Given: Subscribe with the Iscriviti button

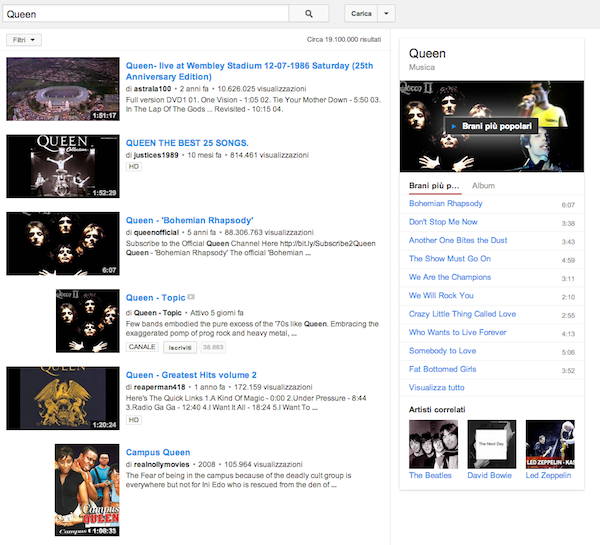Looking at the screenshot, I should [180, 348].
